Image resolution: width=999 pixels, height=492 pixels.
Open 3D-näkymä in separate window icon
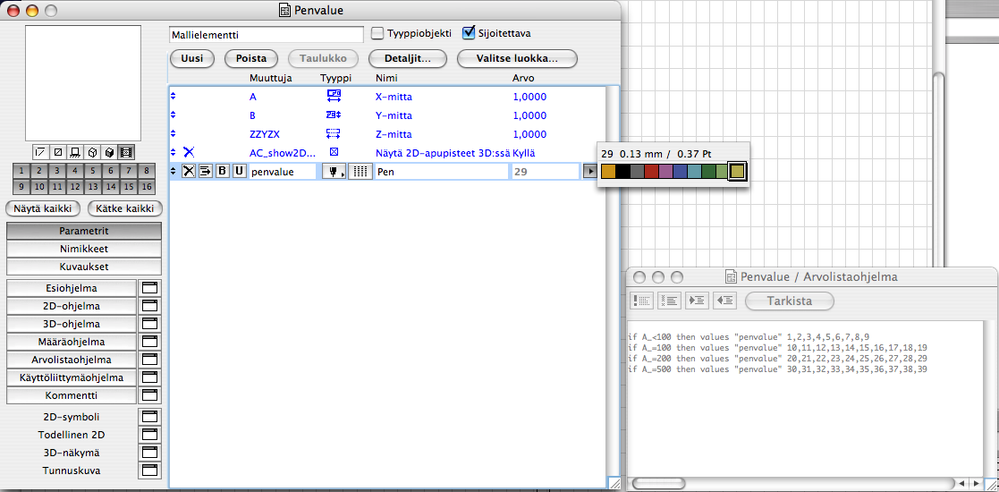tap(150, 453)
